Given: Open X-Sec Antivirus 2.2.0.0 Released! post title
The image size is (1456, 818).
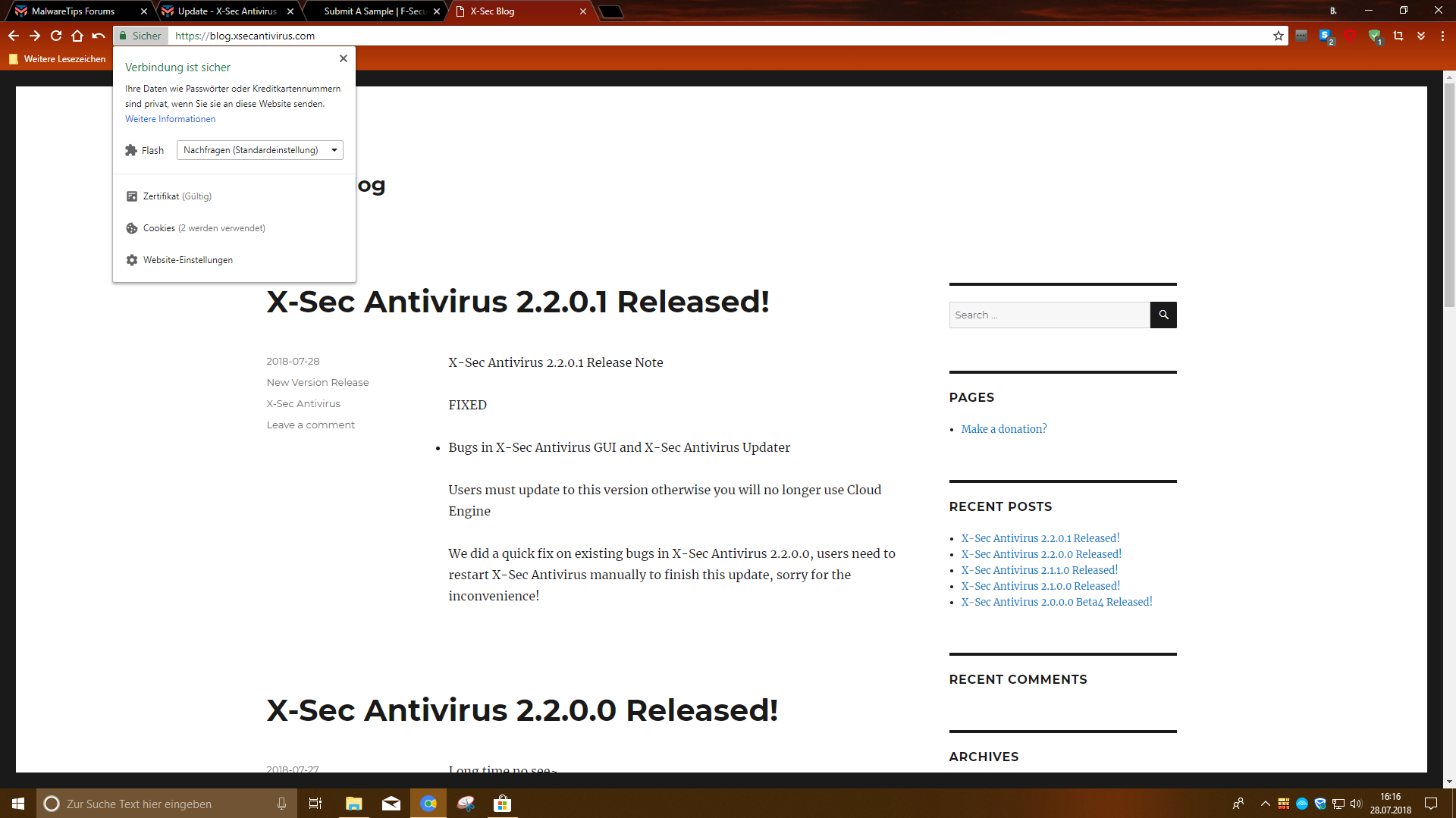Looking at the screenshot, I should pos(522,710).
